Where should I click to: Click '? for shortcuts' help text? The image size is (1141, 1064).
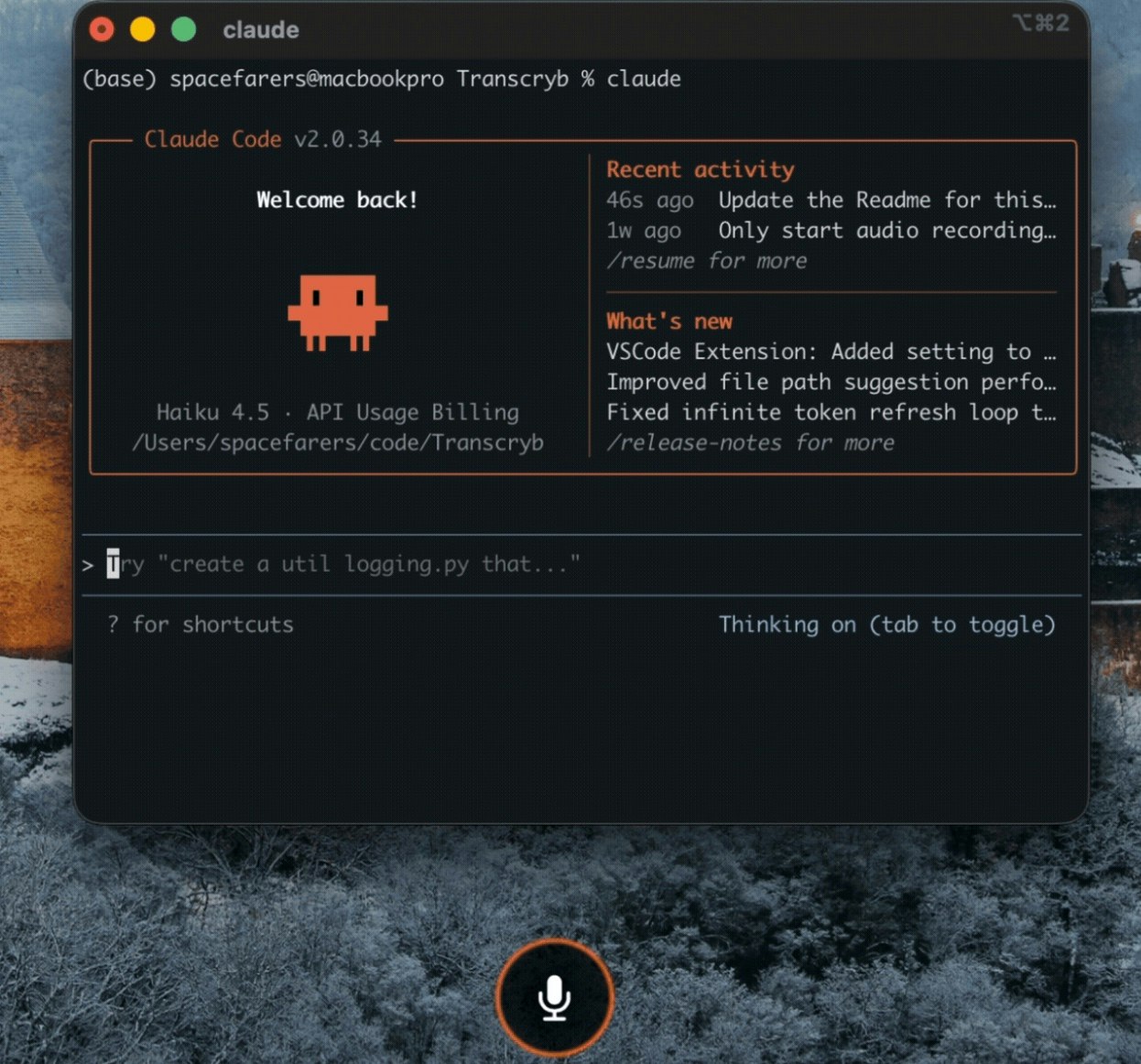click(x=201, y=624)
